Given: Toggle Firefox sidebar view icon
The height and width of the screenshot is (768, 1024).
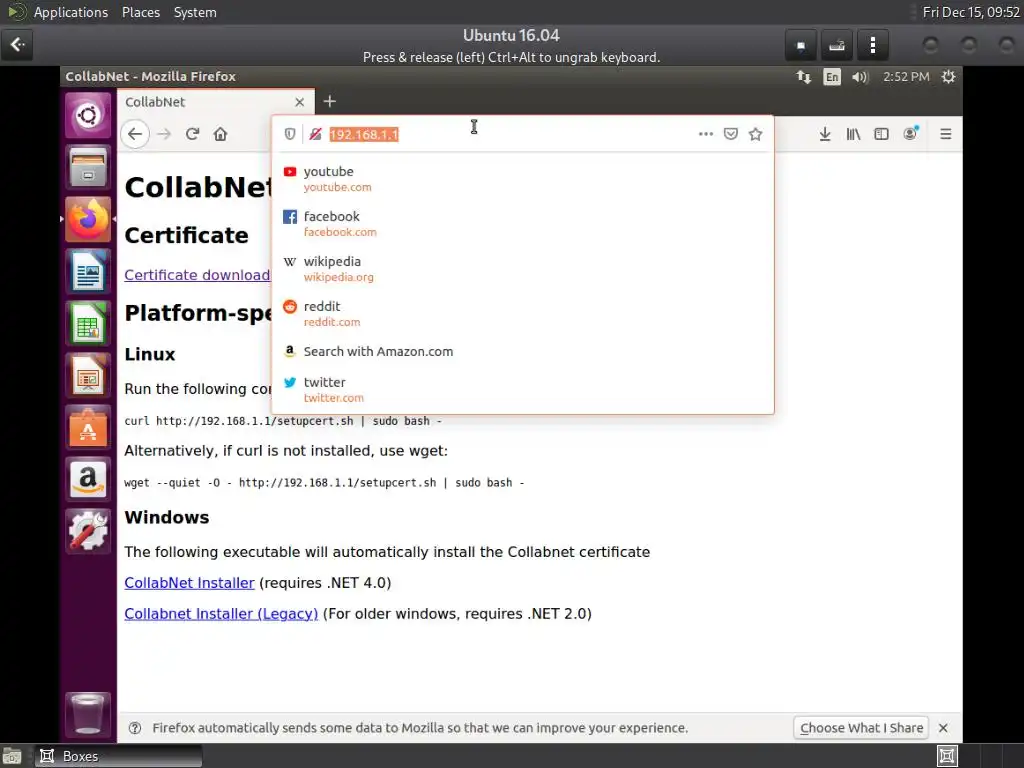Looking at the screenshot, I should click(x=881, y=134).
